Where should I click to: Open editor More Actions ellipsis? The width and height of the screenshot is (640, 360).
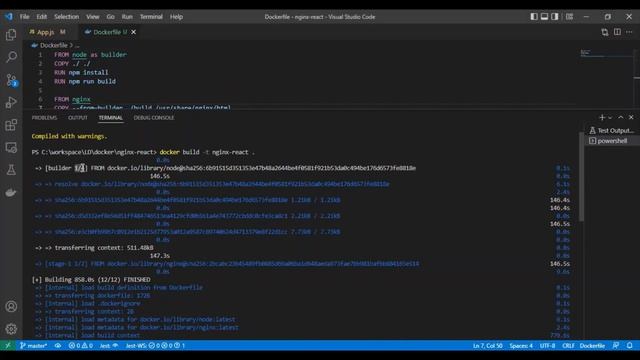629,32
